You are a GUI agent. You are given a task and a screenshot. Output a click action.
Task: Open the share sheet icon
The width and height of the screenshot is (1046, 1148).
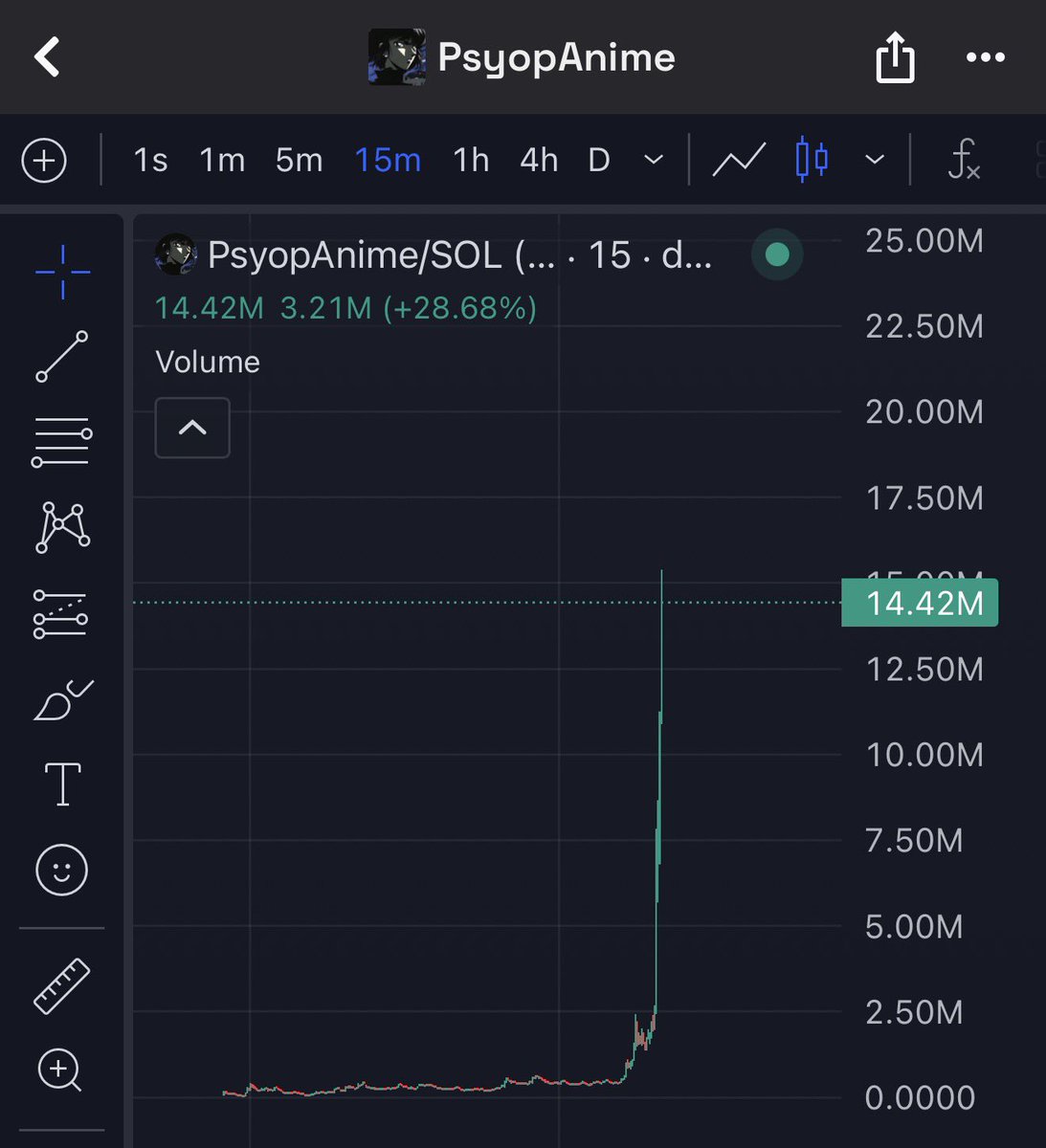click(895, 57)
